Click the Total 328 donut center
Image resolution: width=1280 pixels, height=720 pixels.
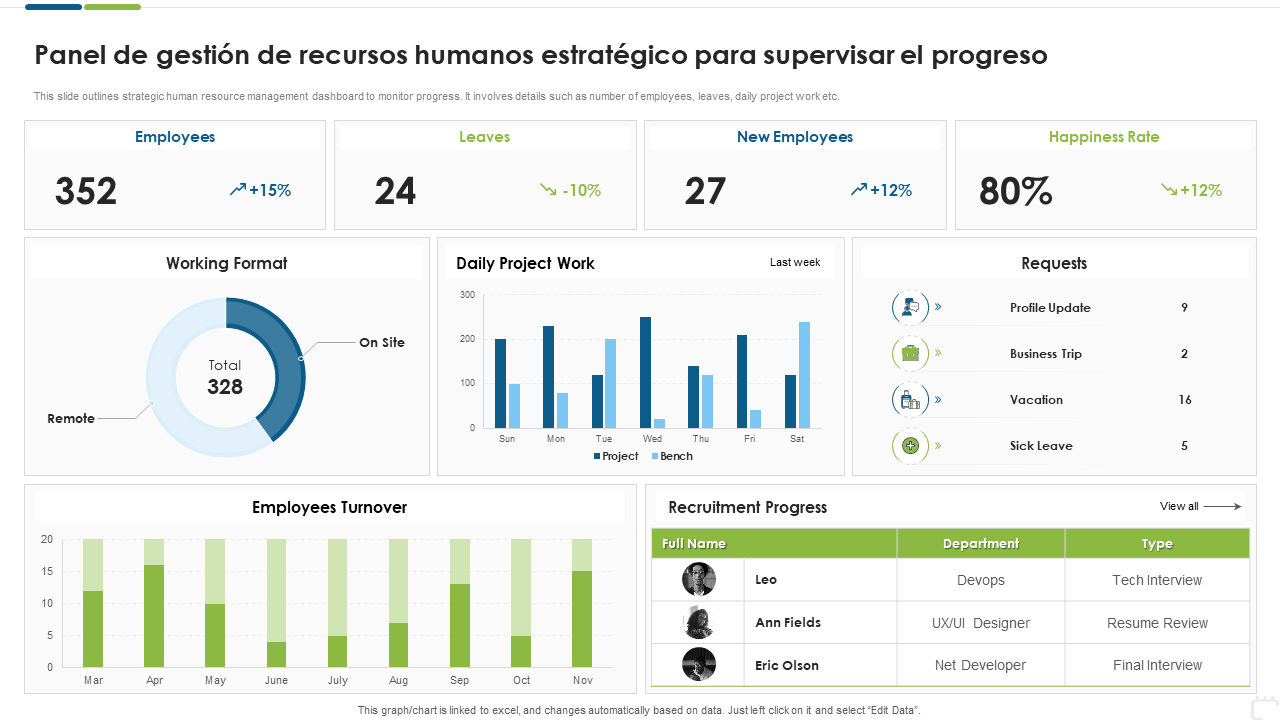coord(225,377)
